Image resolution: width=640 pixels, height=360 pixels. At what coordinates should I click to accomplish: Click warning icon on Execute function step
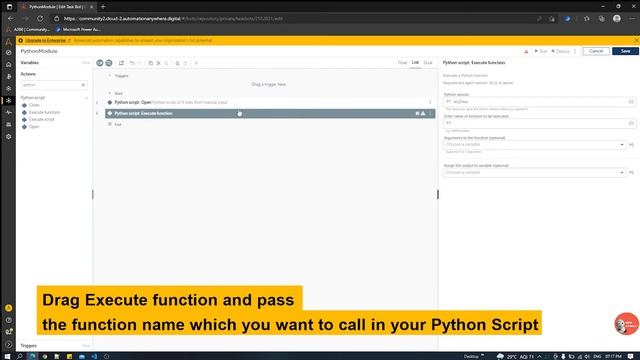click(x=423, y=113)
